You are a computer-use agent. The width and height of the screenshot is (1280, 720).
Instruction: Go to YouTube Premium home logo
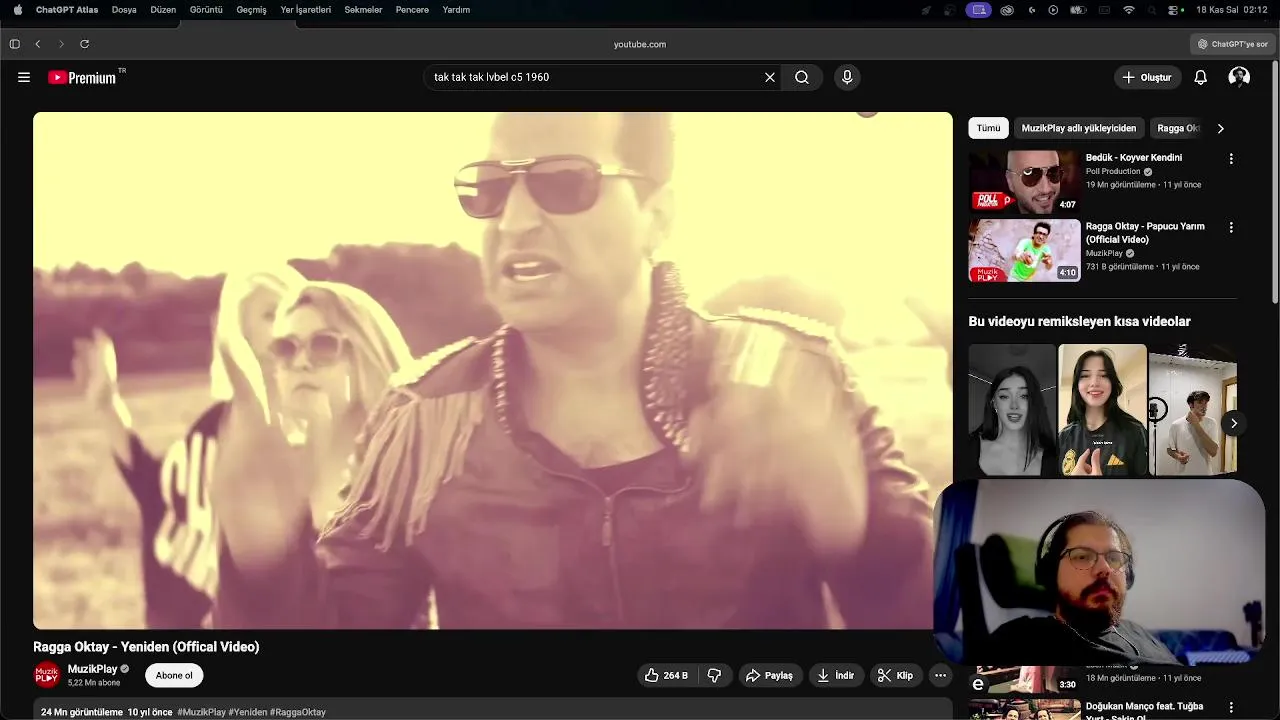[x=82, y=77]
